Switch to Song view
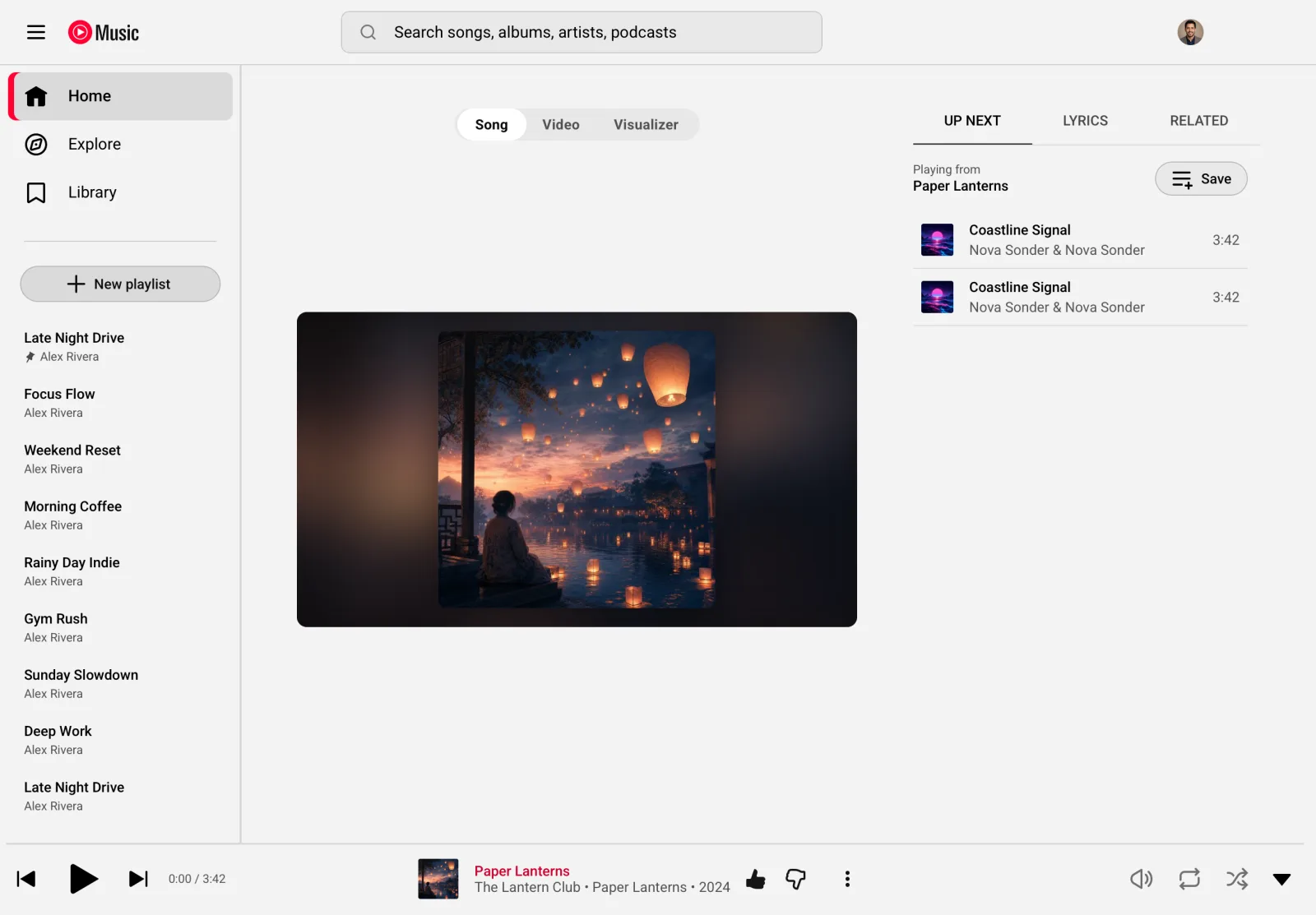1316x915 pixels. click(491, 125)
